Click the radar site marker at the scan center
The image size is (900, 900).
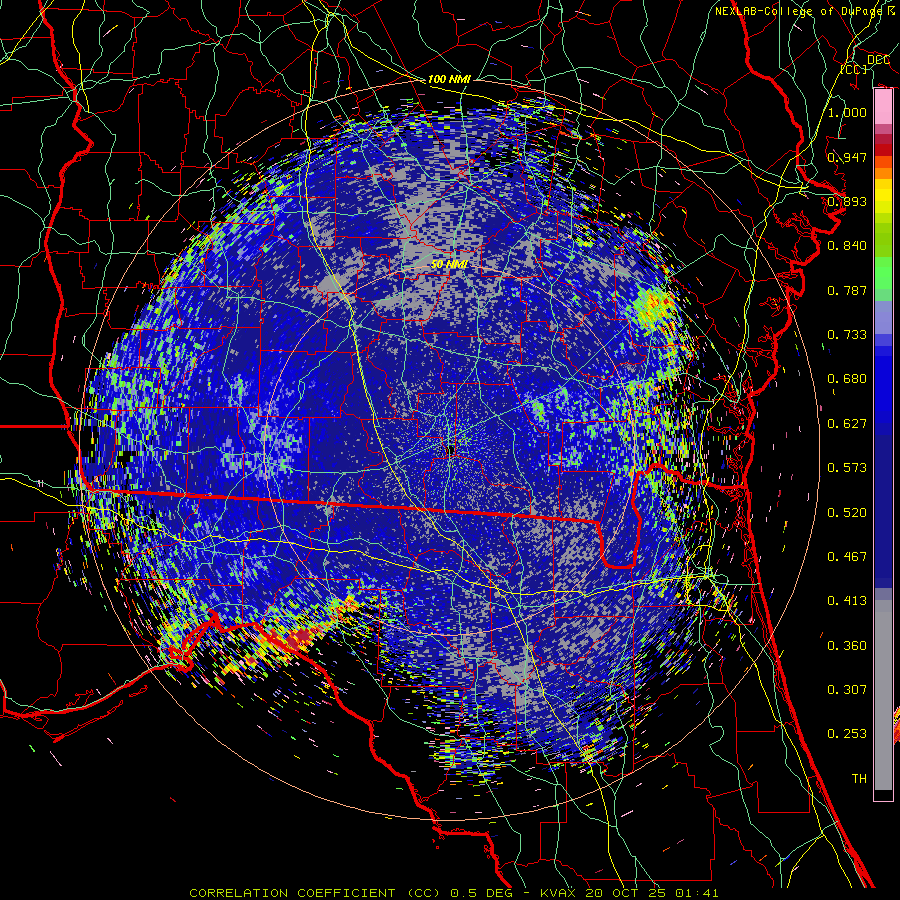click(x=452, y=451)
